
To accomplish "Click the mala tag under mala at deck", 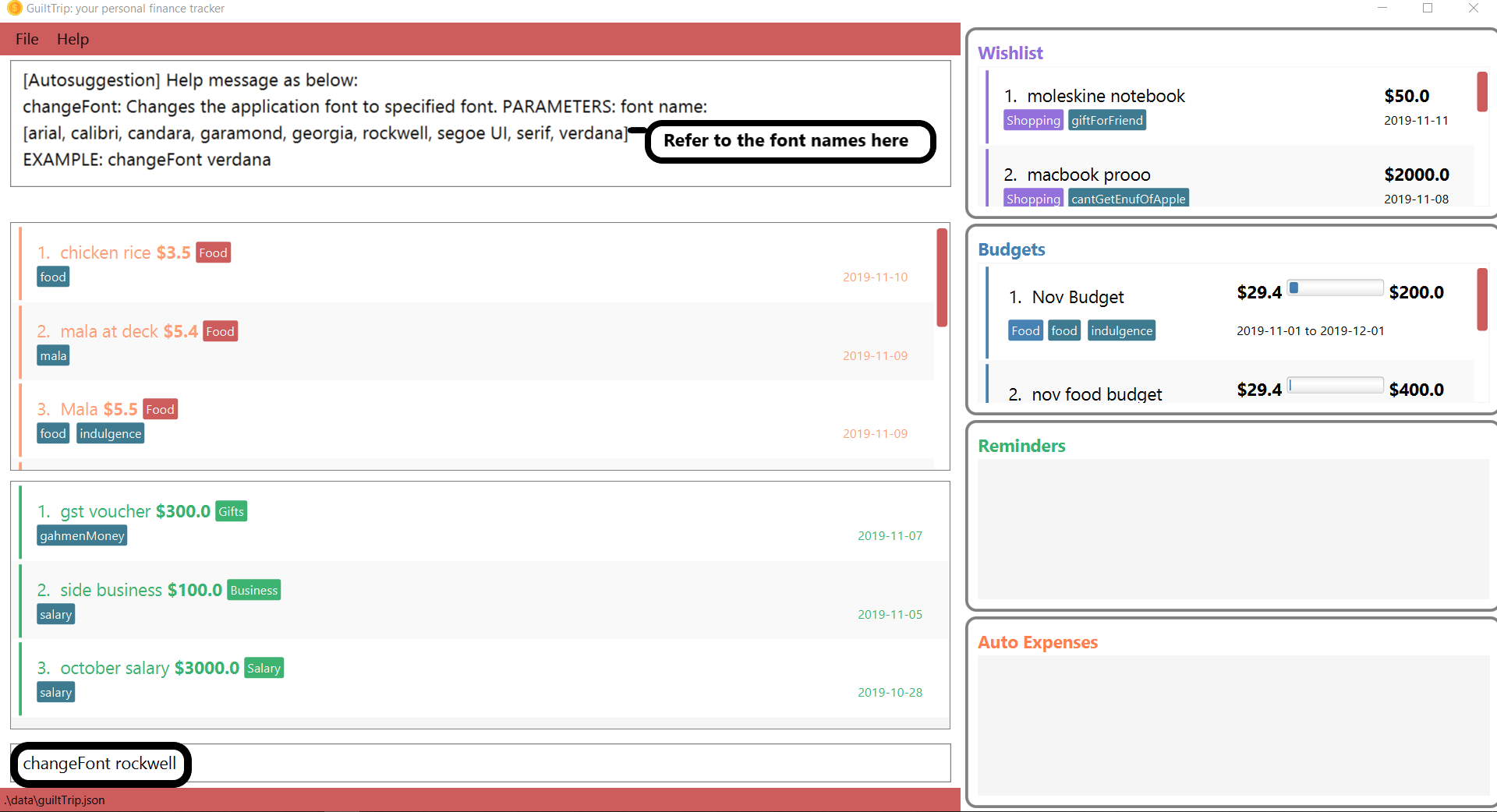I will pyautogui.click(x=53, y=355).
